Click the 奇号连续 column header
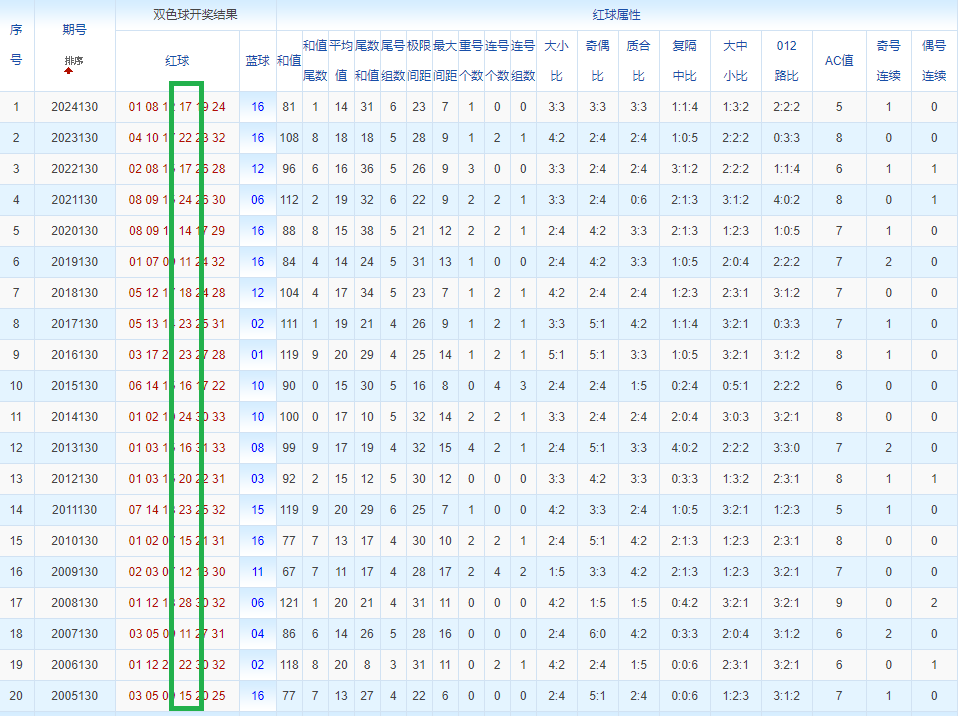 click(888, 60)
